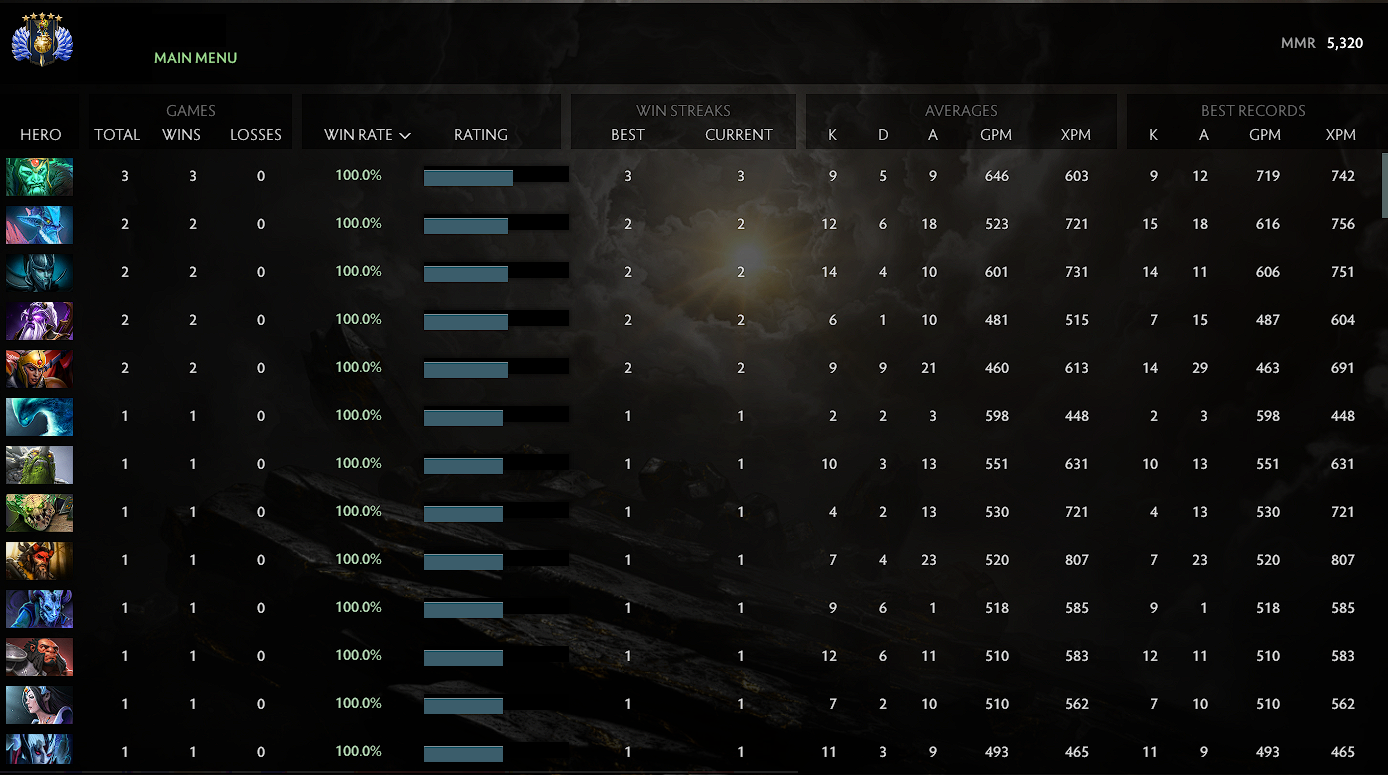Sort by Averages K column
The width and height of the screenshot is (1388, 775).
click(833, 135)
